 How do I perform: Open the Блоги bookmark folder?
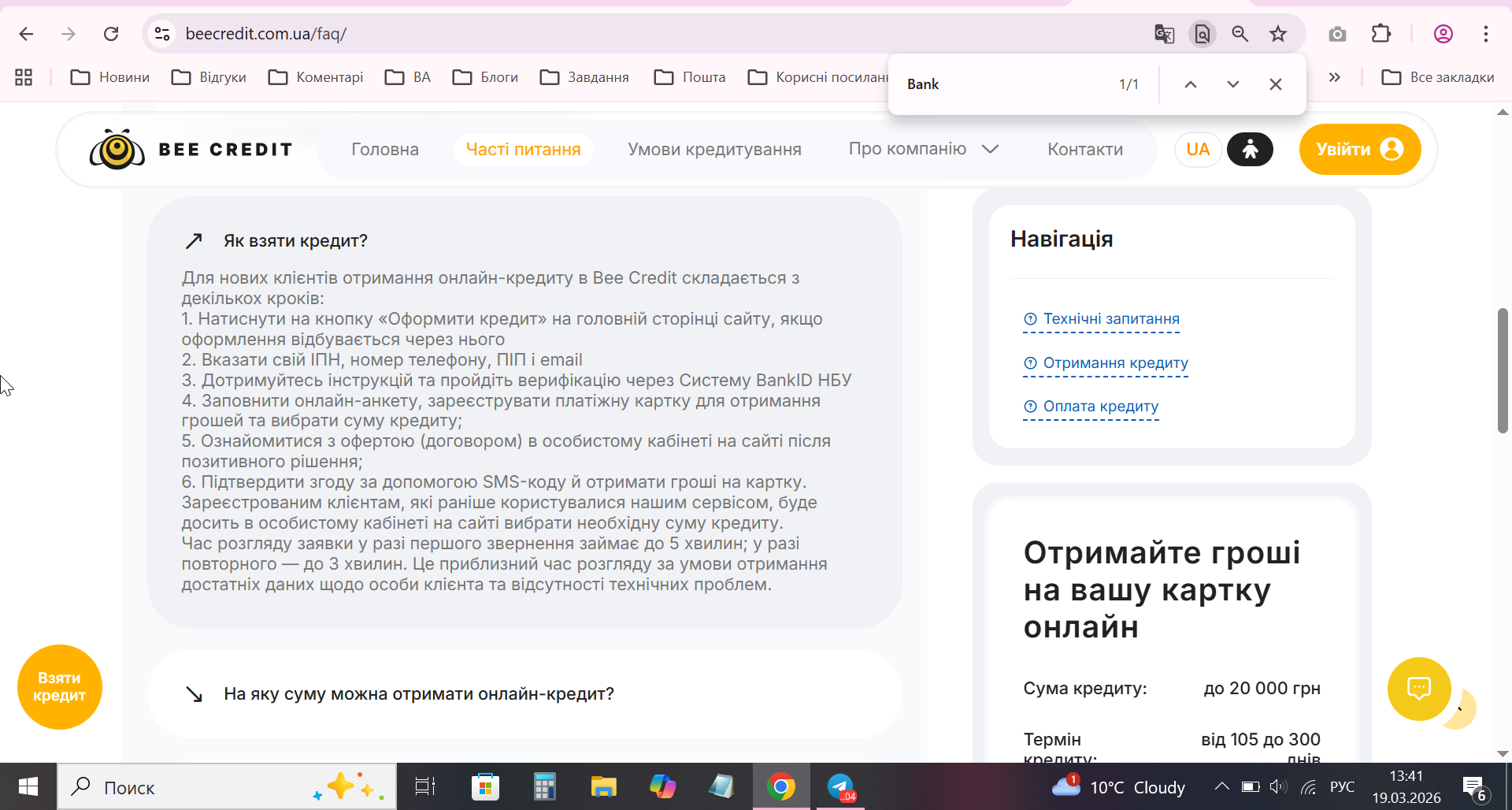tap(485, 77)
